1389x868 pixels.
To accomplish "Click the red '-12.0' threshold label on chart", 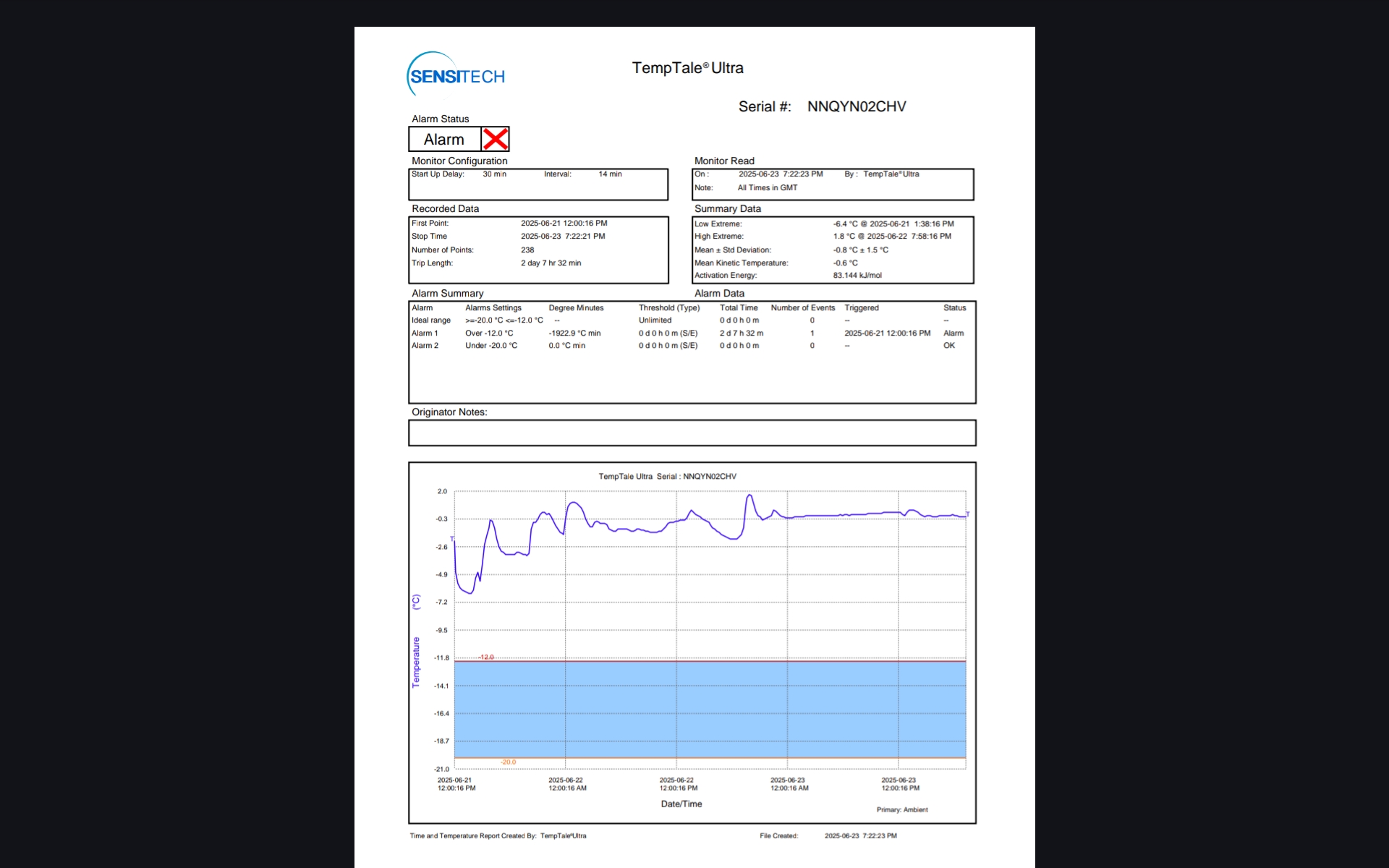I will click(486, 657).
